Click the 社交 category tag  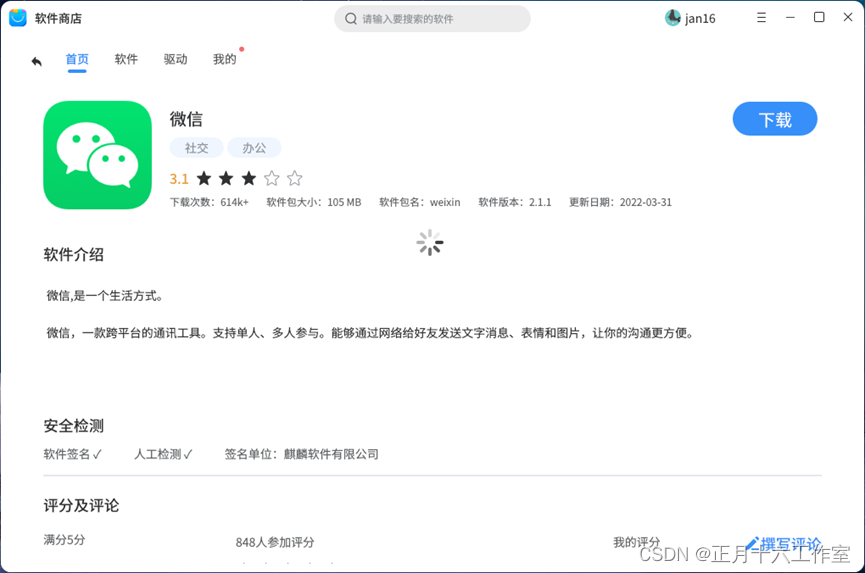tap(196, 148)
